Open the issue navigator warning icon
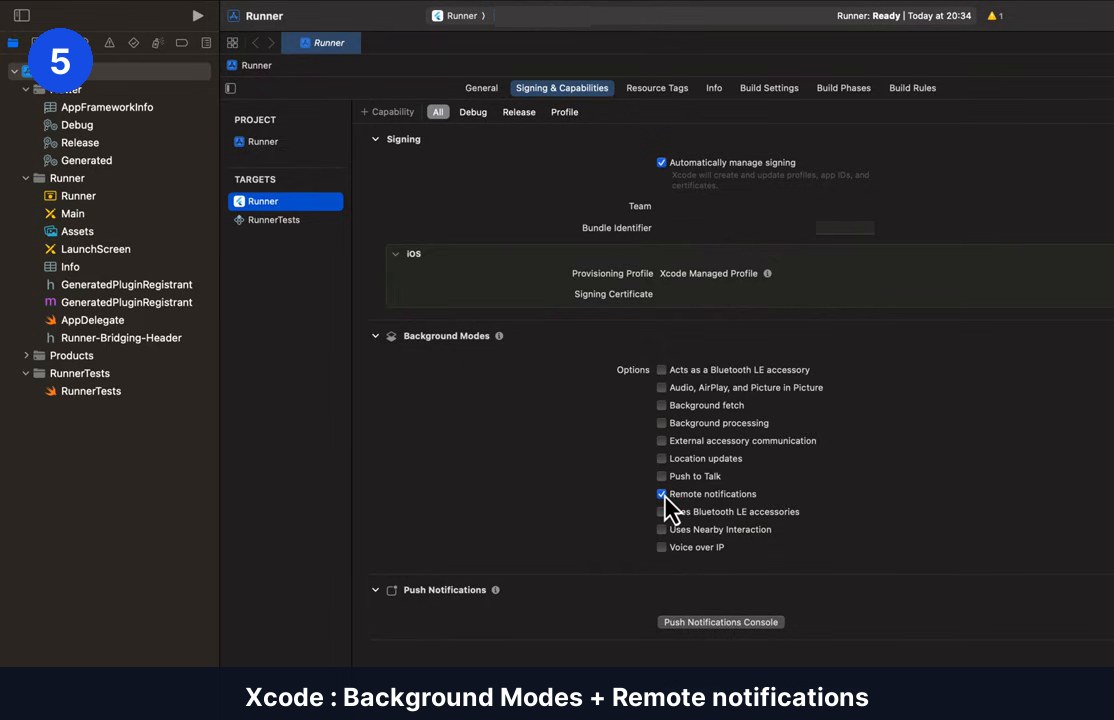1114x720 pixels. pos(109,43)
